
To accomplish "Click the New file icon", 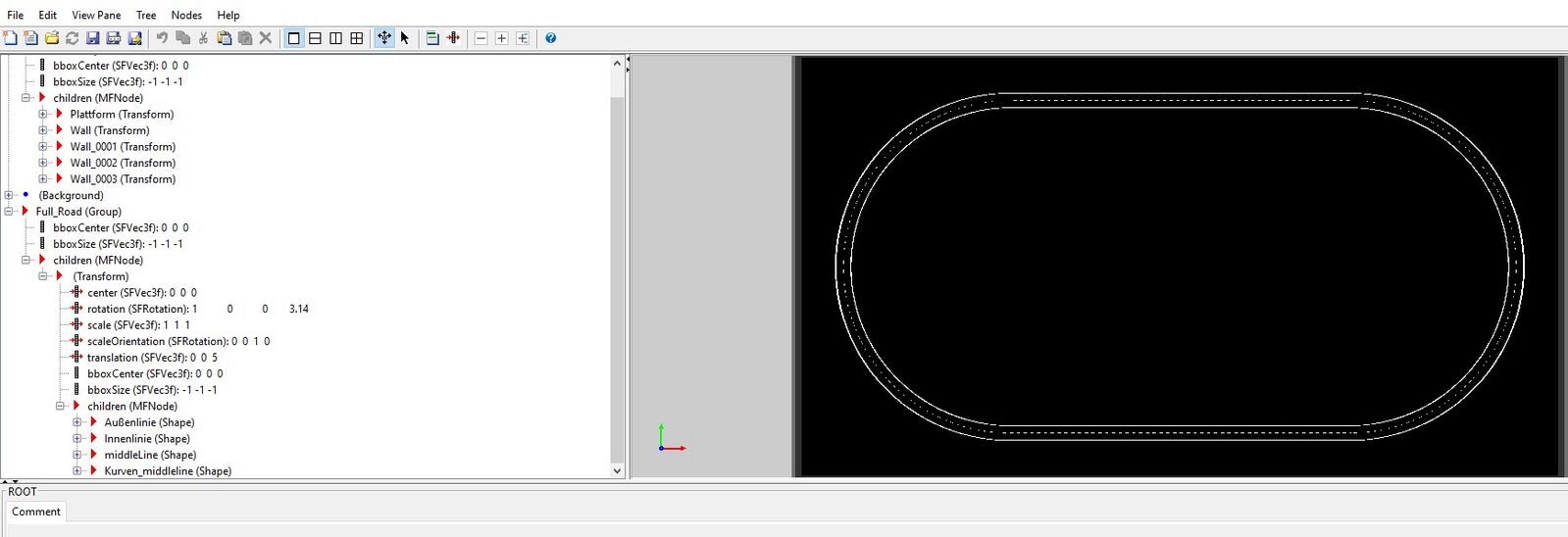I will tap(11, 38).
